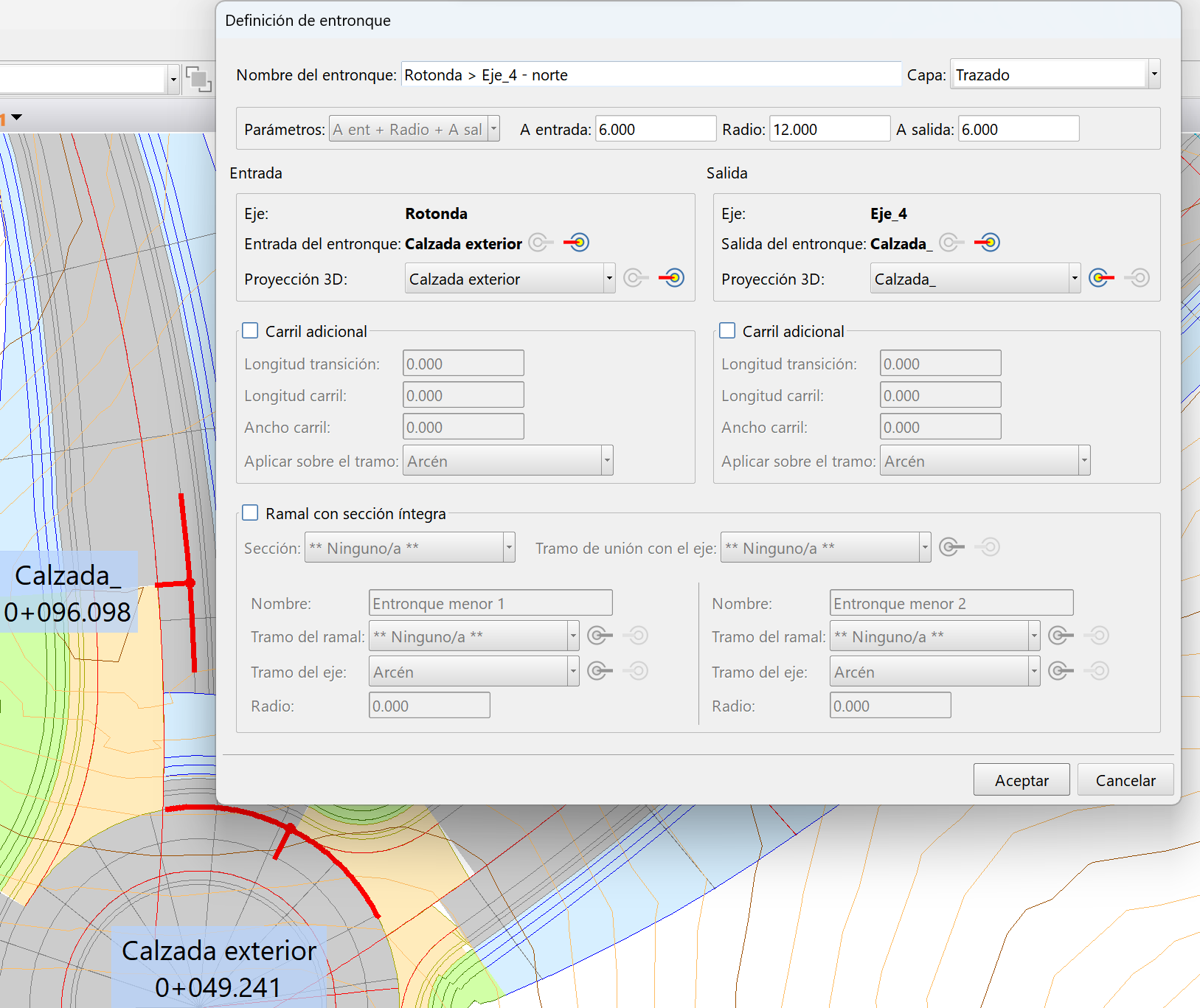
Task: Check Ramal con sección íntegra
Action: coord(251,513)
